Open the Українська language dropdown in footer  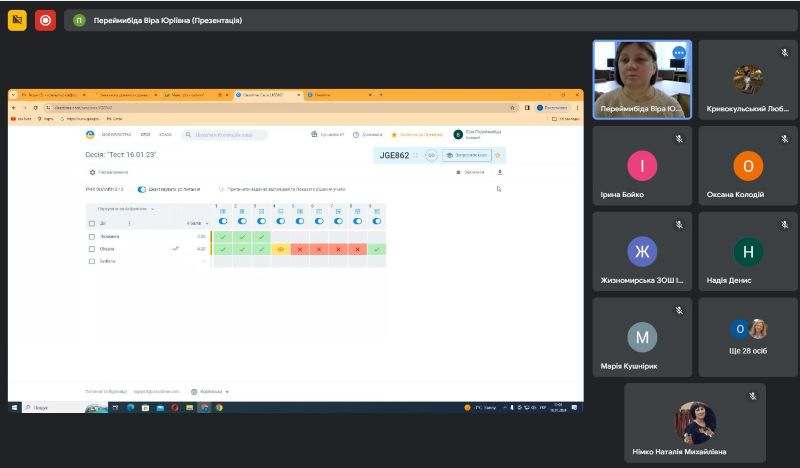(210, 391)
